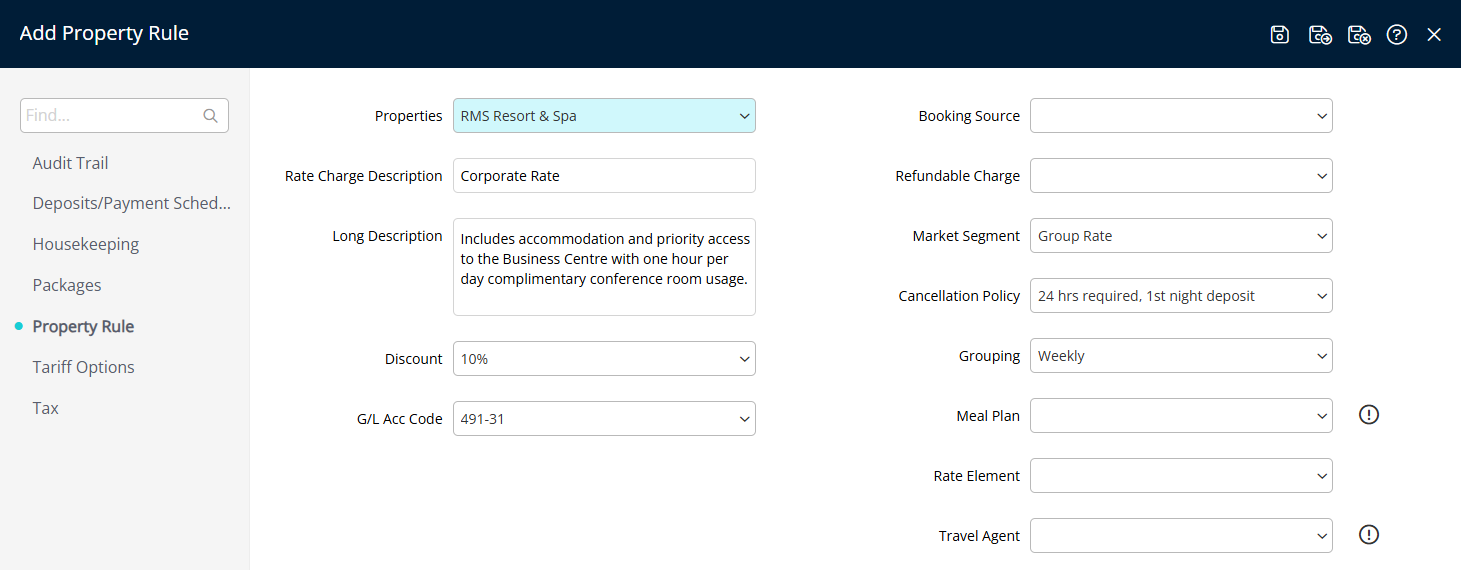Expand the Refundable Charge dropdown
This screenshot has width=1461, height=570.
pos(1181,175)
